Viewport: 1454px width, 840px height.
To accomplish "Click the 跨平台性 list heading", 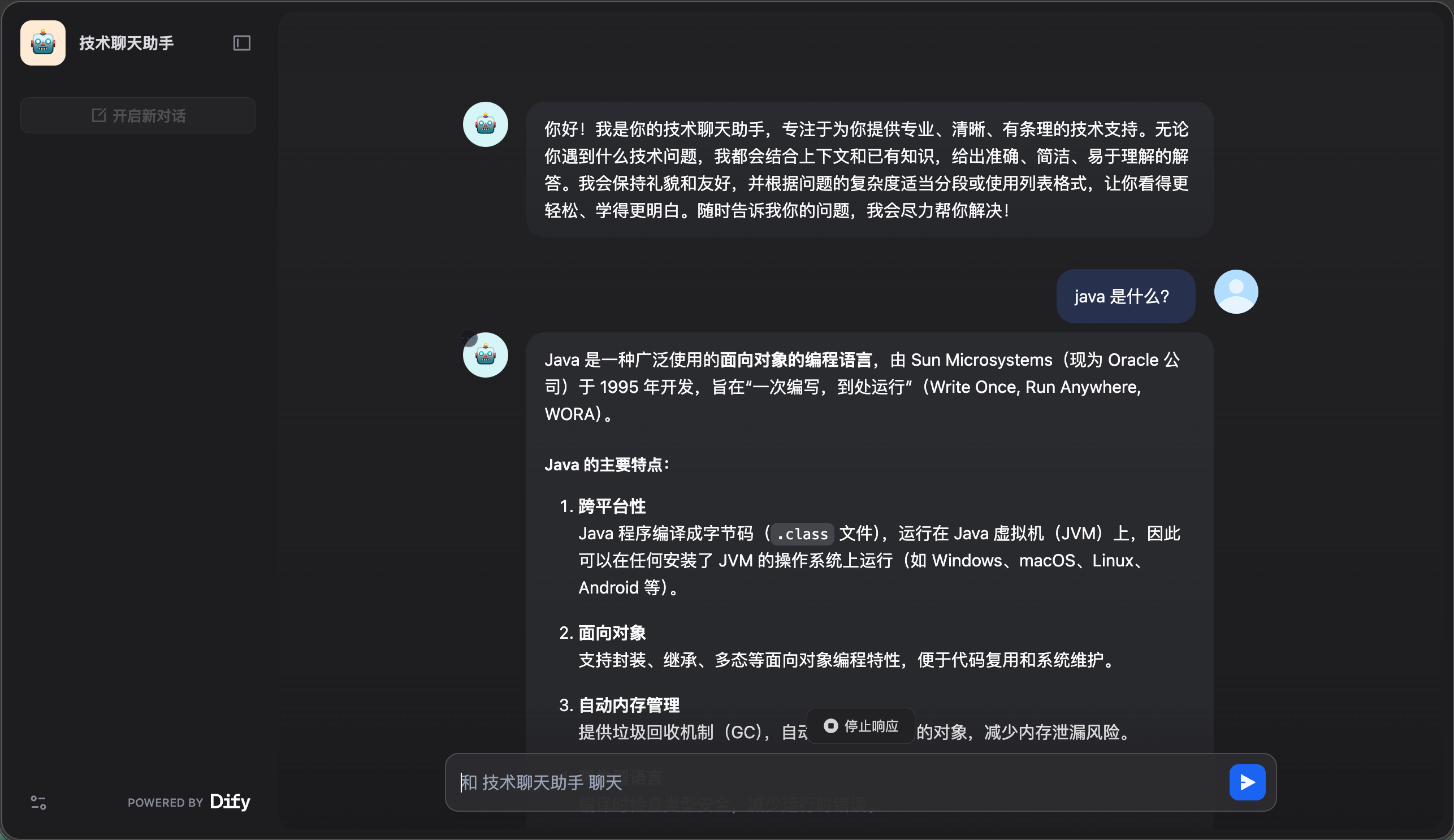I will (612, 506).
